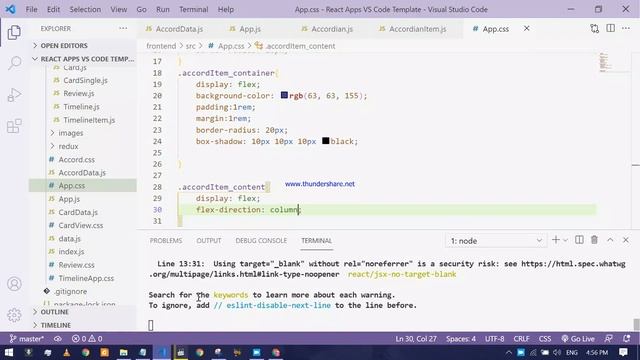640x360 pixels.
Task: Open the Problems panel tab
Action: click(166, 241)
